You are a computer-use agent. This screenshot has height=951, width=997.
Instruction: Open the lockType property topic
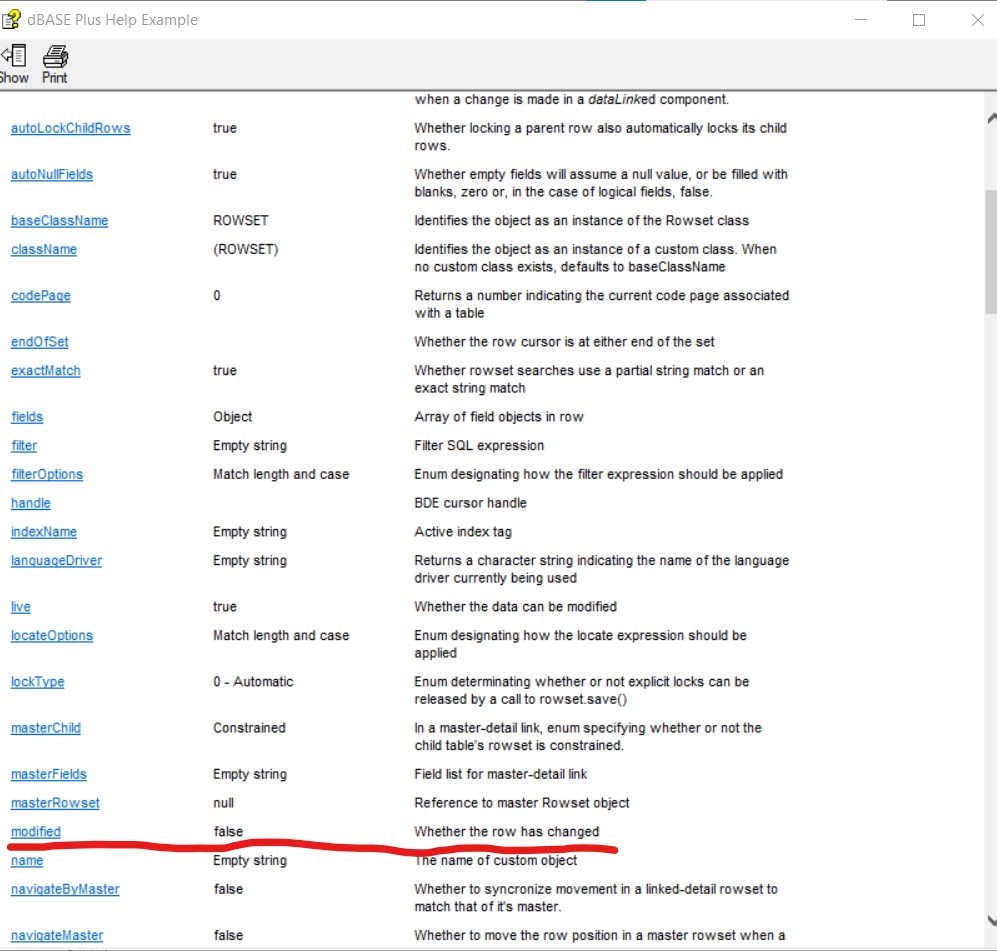tap(38, 681)
